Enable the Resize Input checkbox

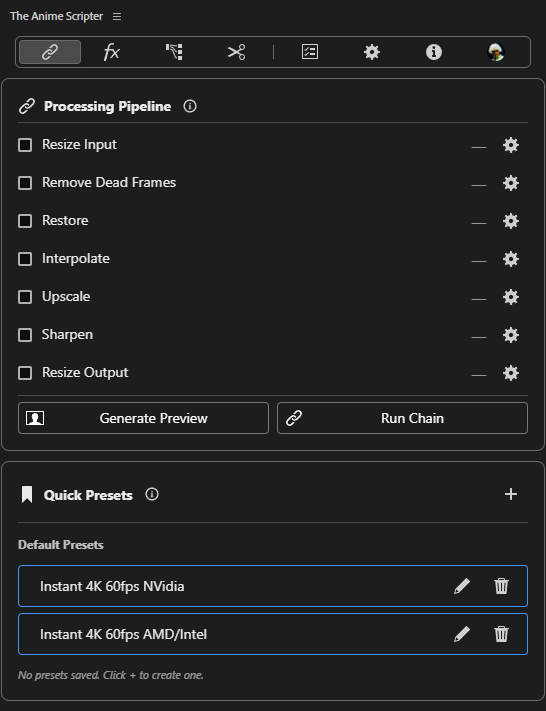click(x=25, y=145)
